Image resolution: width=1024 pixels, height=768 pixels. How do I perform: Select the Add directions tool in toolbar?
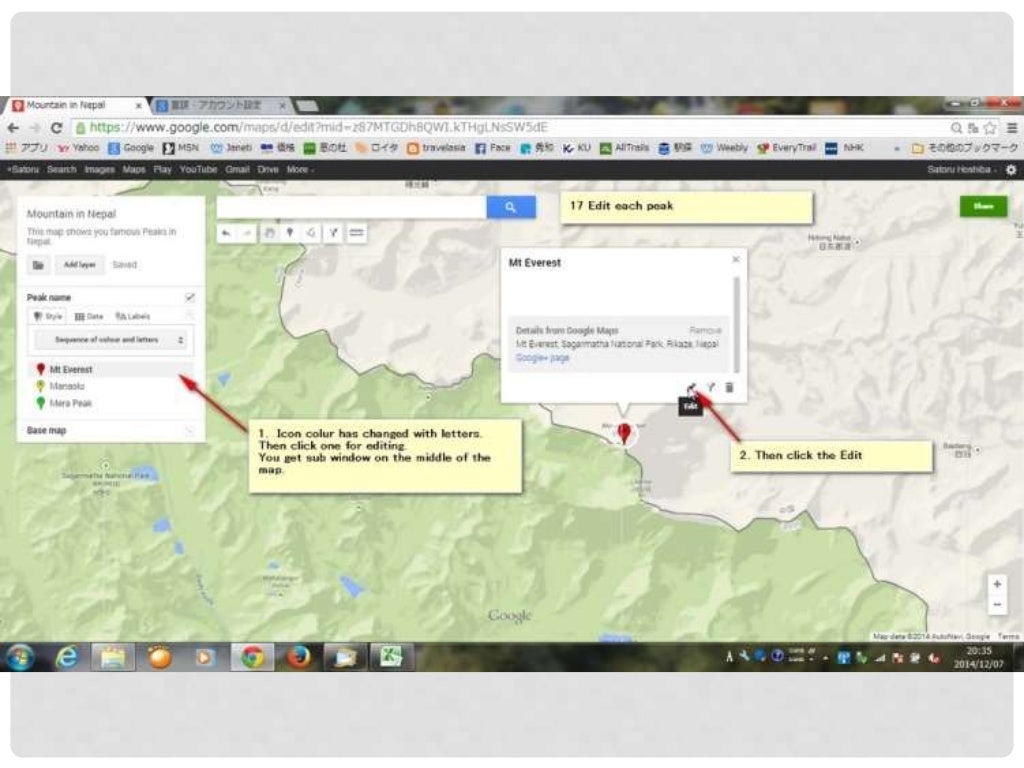[x=334, y=232]
